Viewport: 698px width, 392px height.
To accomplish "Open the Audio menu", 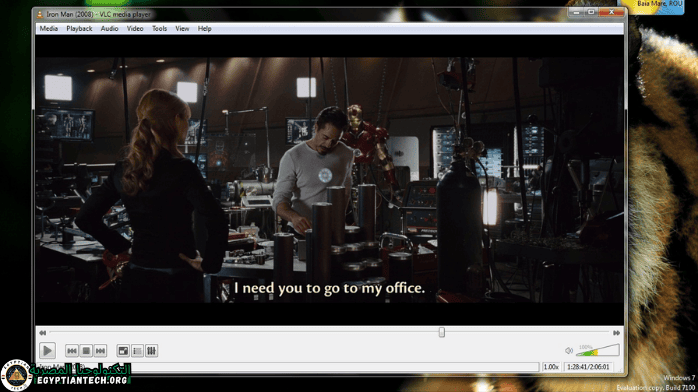I will pyautogui.click(x=109, y=28).
